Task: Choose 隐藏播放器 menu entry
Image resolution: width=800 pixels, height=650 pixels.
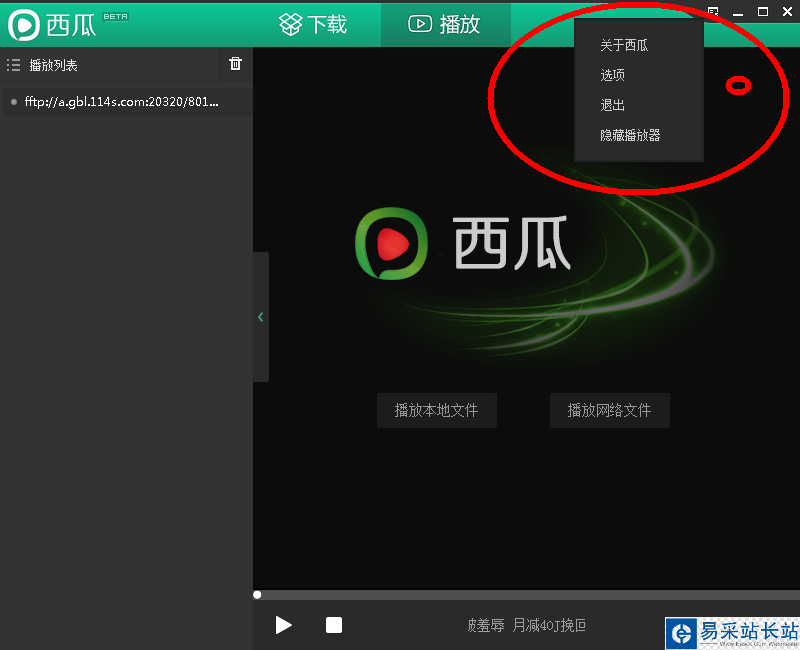Action: 630,135
